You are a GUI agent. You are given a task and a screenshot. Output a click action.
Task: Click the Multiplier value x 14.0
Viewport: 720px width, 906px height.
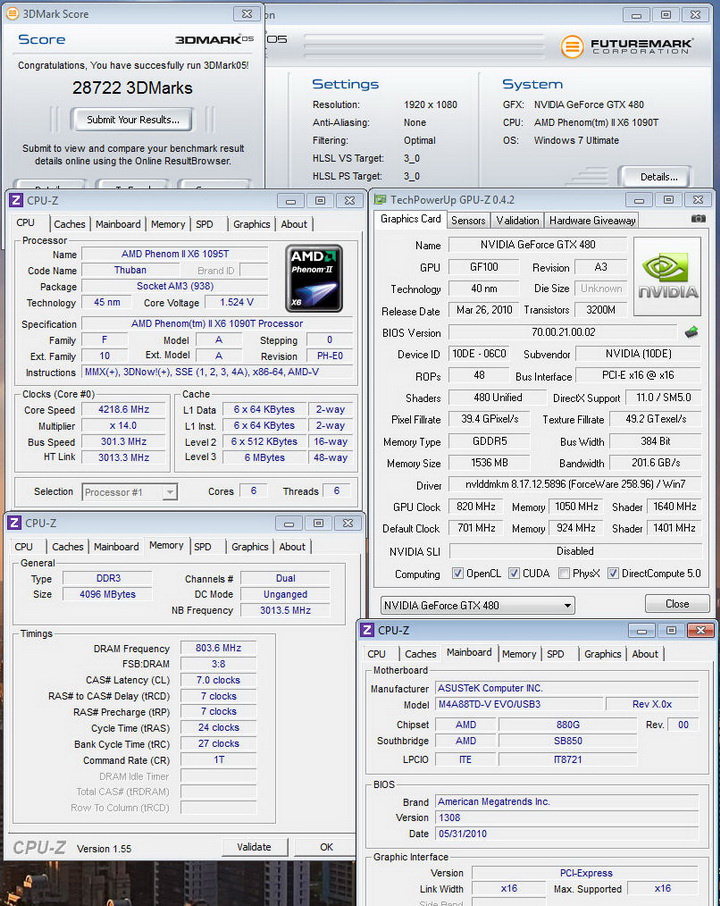click(124, 425)
